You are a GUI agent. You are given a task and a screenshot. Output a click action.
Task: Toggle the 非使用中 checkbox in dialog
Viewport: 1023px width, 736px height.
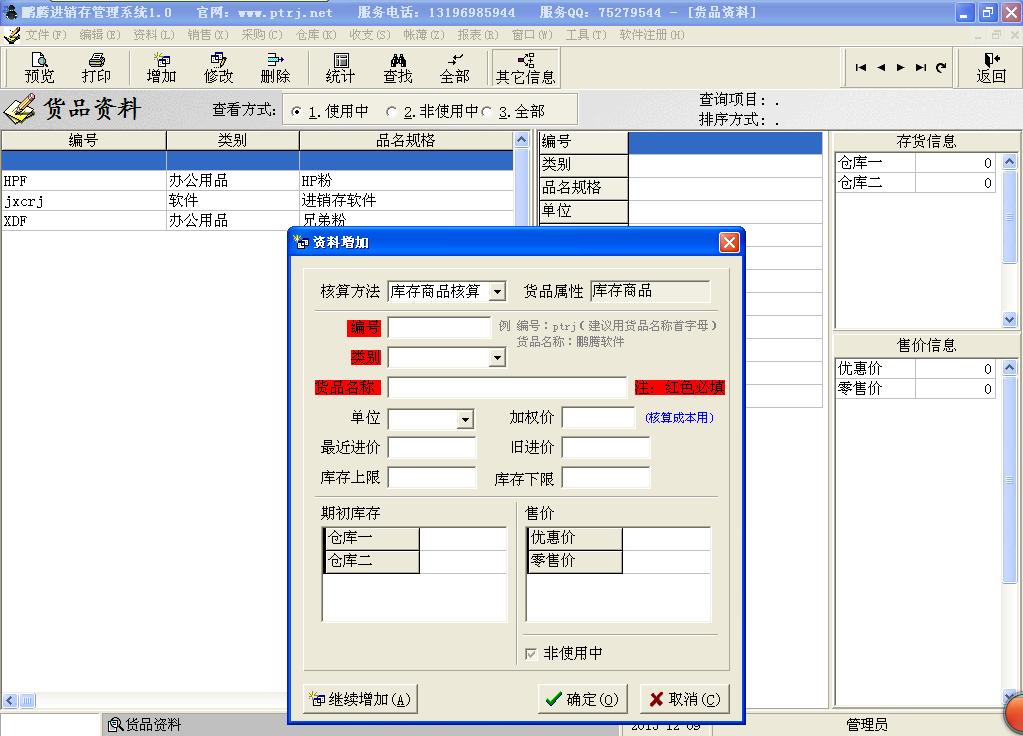tap(531, 653)
